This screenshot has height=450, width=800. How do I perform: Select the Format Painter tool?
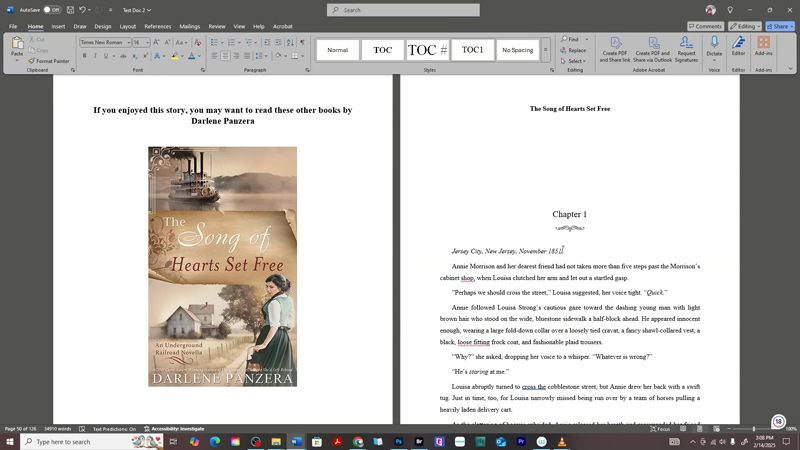(49, 61)
